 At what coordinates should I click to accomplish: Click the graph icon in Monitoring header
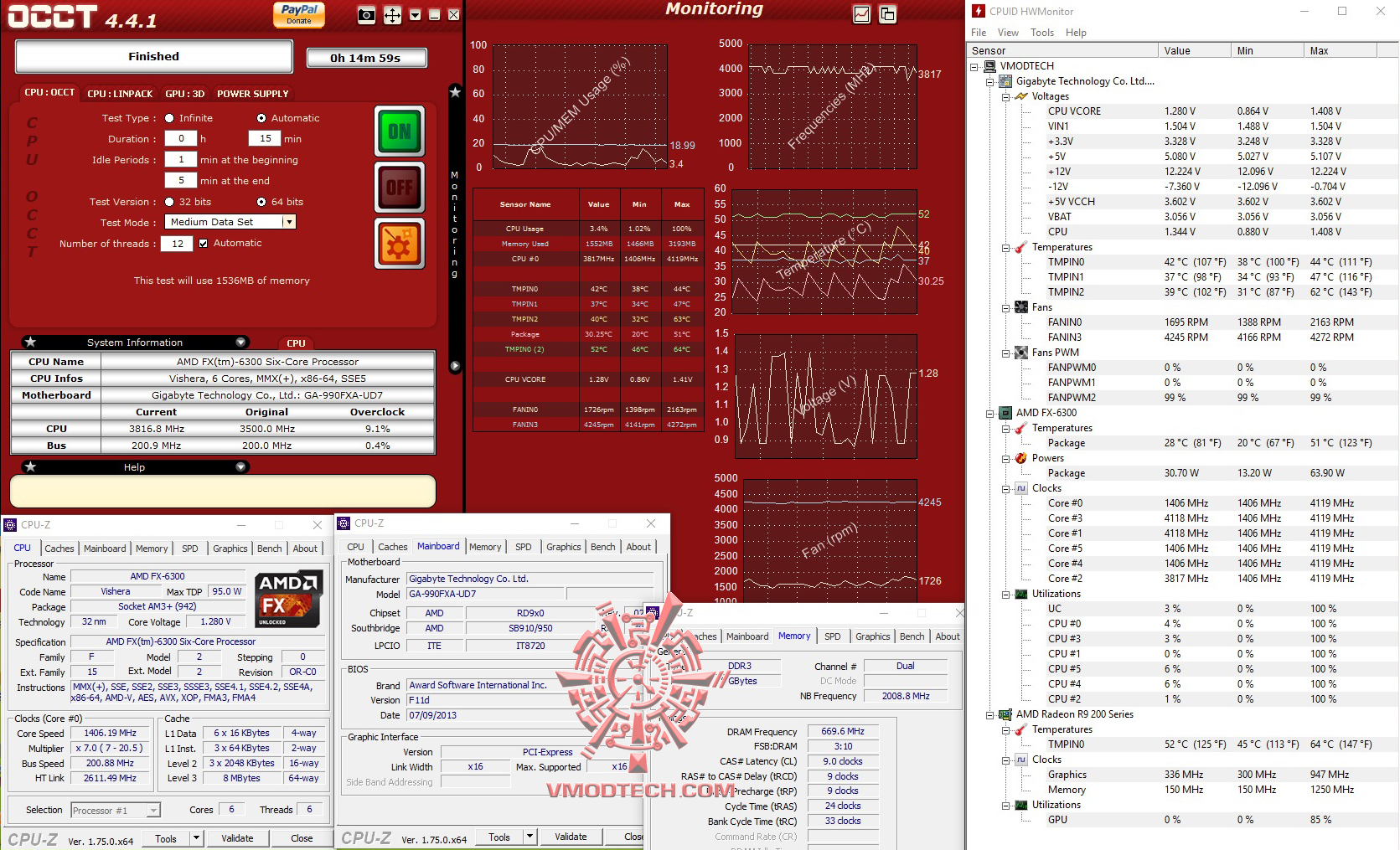(x=861, y=14)
